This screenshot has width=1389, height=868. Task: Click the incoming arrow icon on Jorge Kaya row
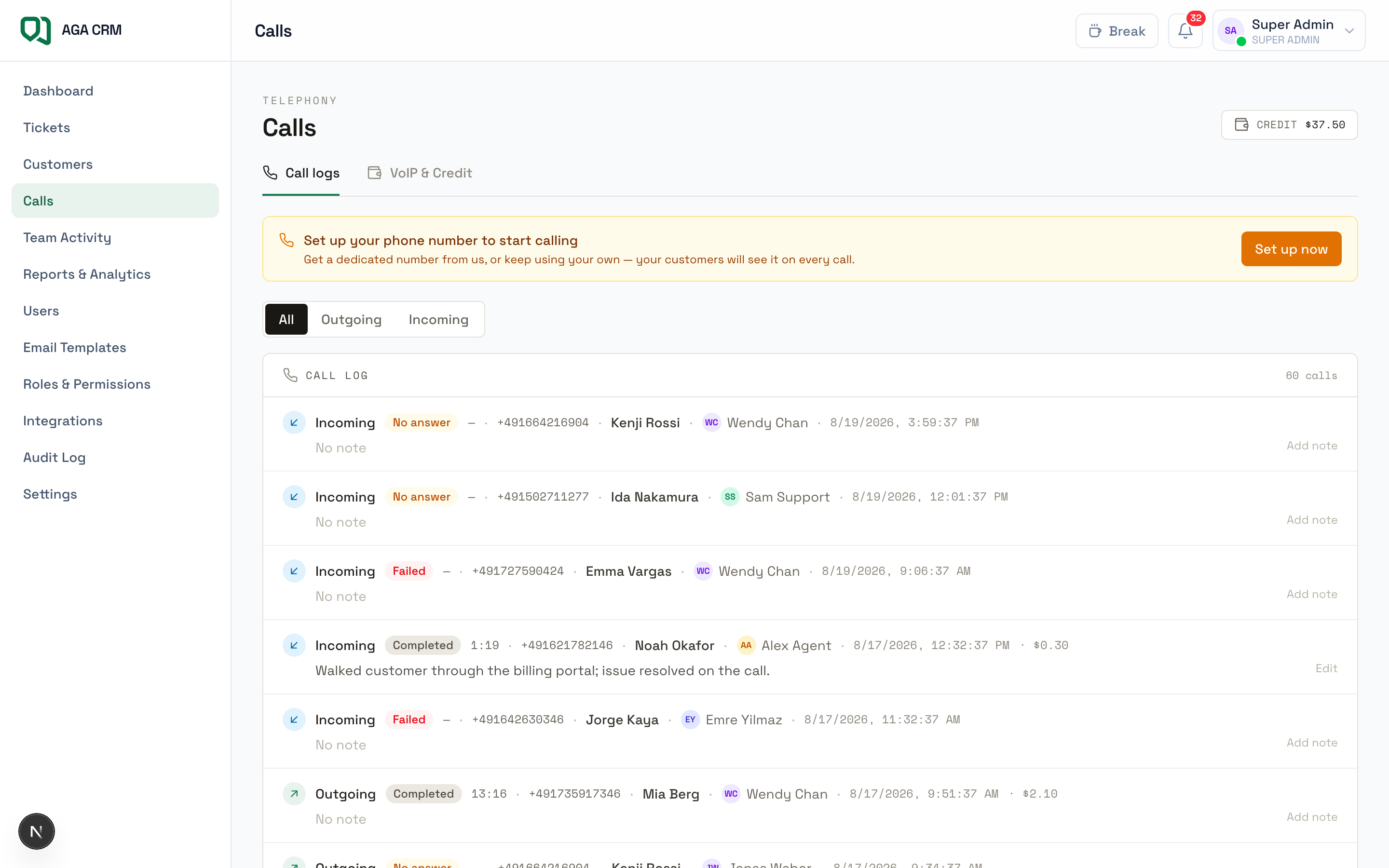point(294,719)
